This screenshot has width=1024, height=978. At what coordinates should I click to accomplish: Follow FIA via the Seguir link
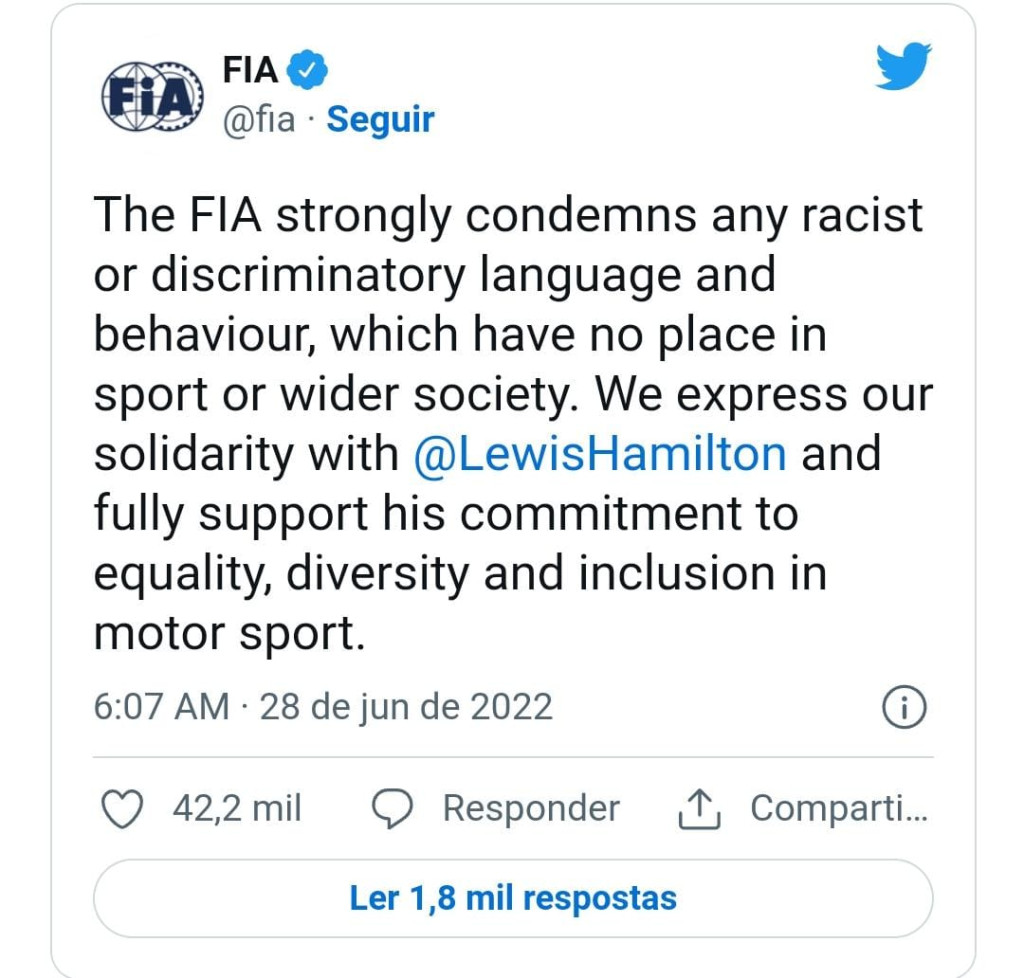click(x=380, y=120)
